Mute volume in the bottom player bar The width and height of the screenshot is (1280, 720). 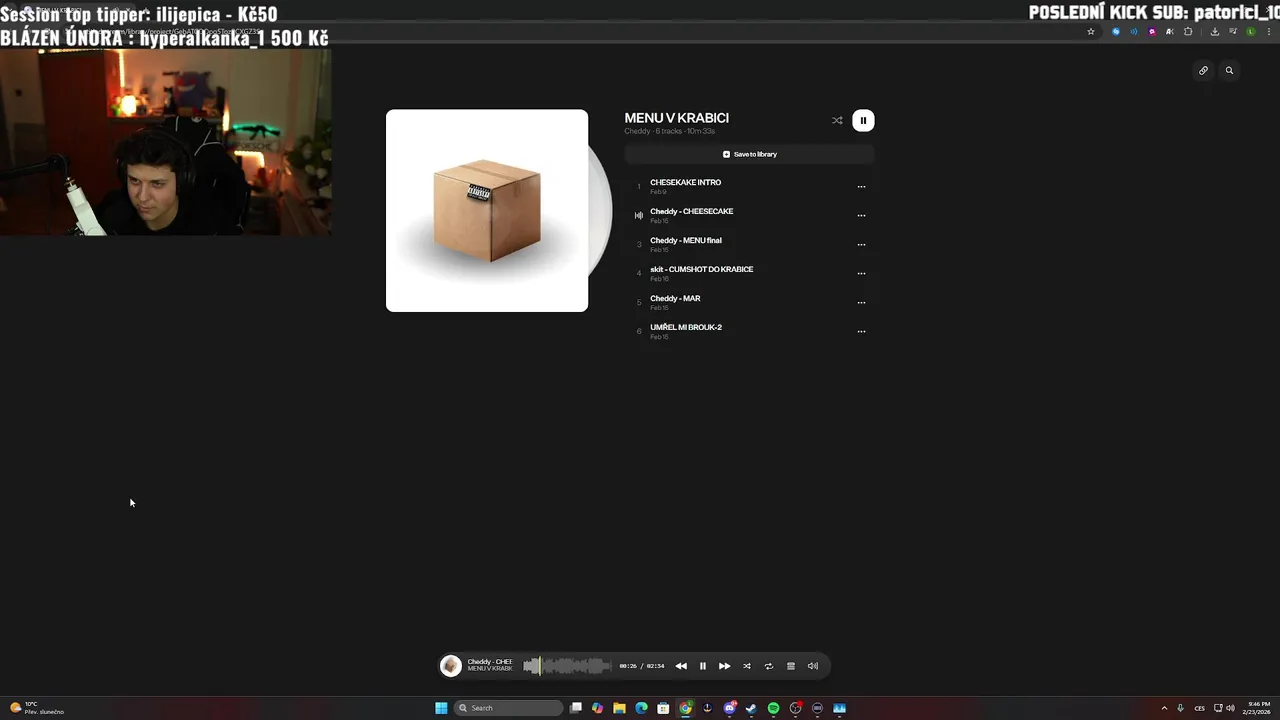coord(813,666)
